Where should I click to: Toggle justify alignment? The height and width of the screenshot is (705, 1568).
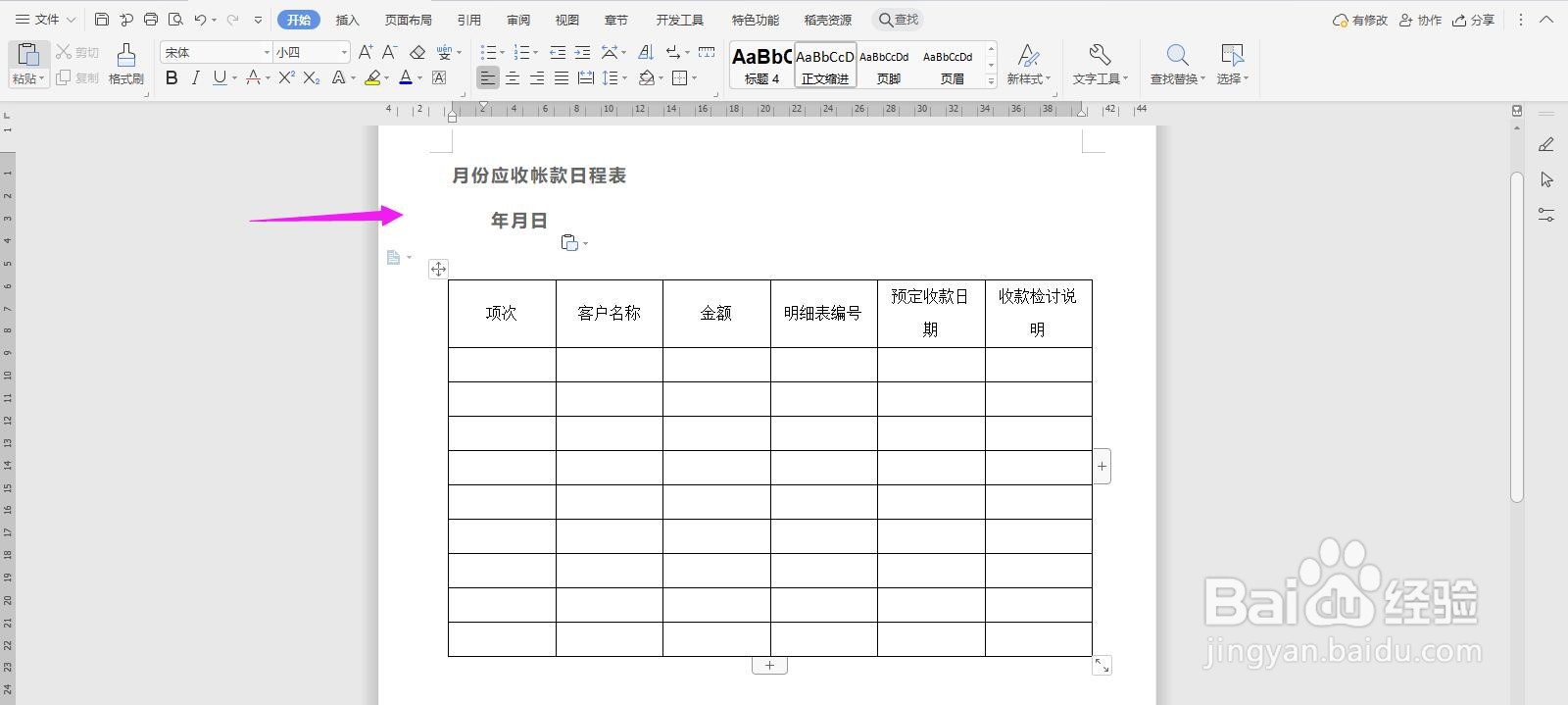tap(562, 77)
